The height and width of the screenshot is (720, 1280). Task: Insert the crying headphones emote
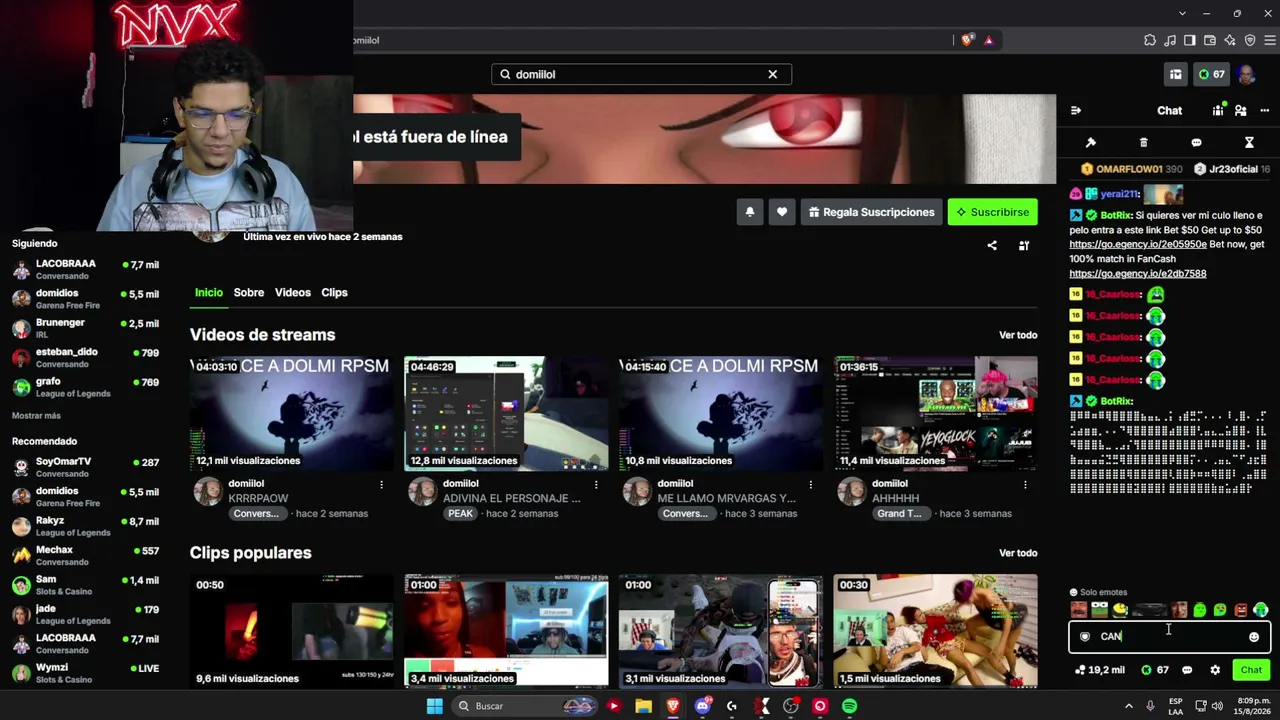1261,609
